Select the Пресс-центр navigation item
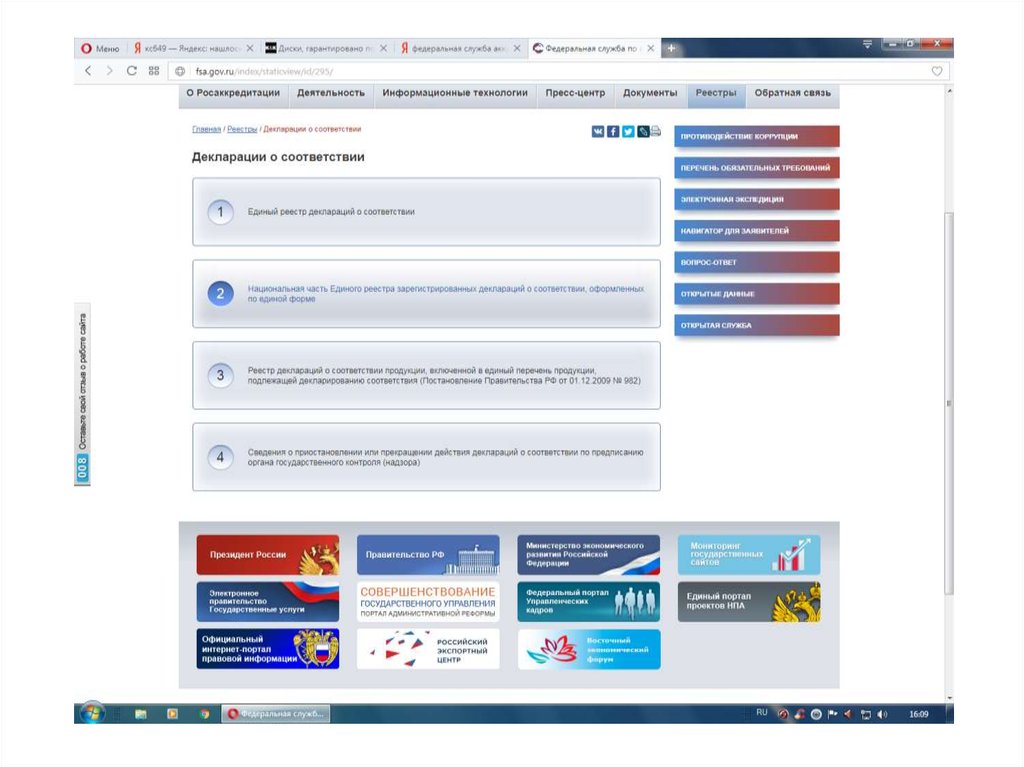 click(575, 93)
